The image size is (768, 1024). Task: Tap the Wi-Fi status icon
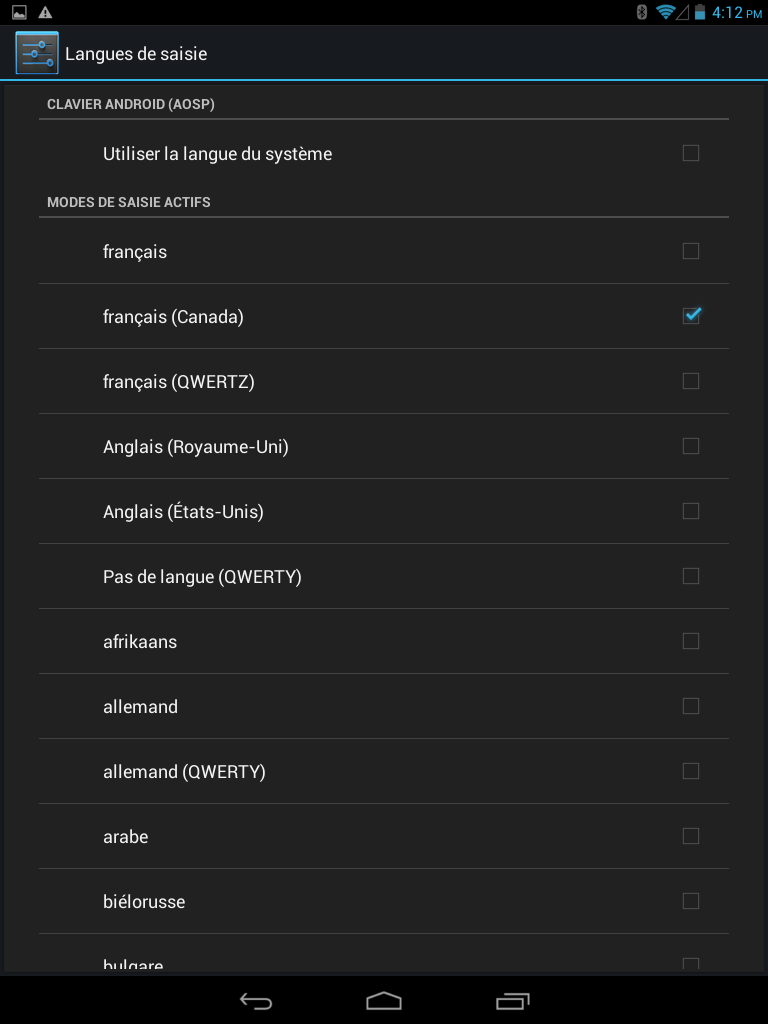coord(665,12)
